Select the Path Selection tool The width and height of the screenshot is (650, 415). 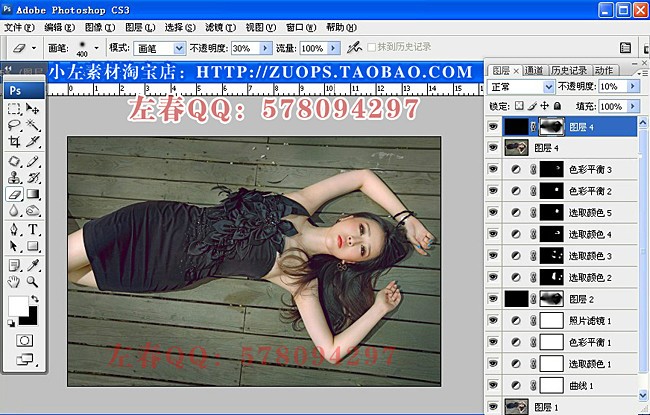(14, 246)
